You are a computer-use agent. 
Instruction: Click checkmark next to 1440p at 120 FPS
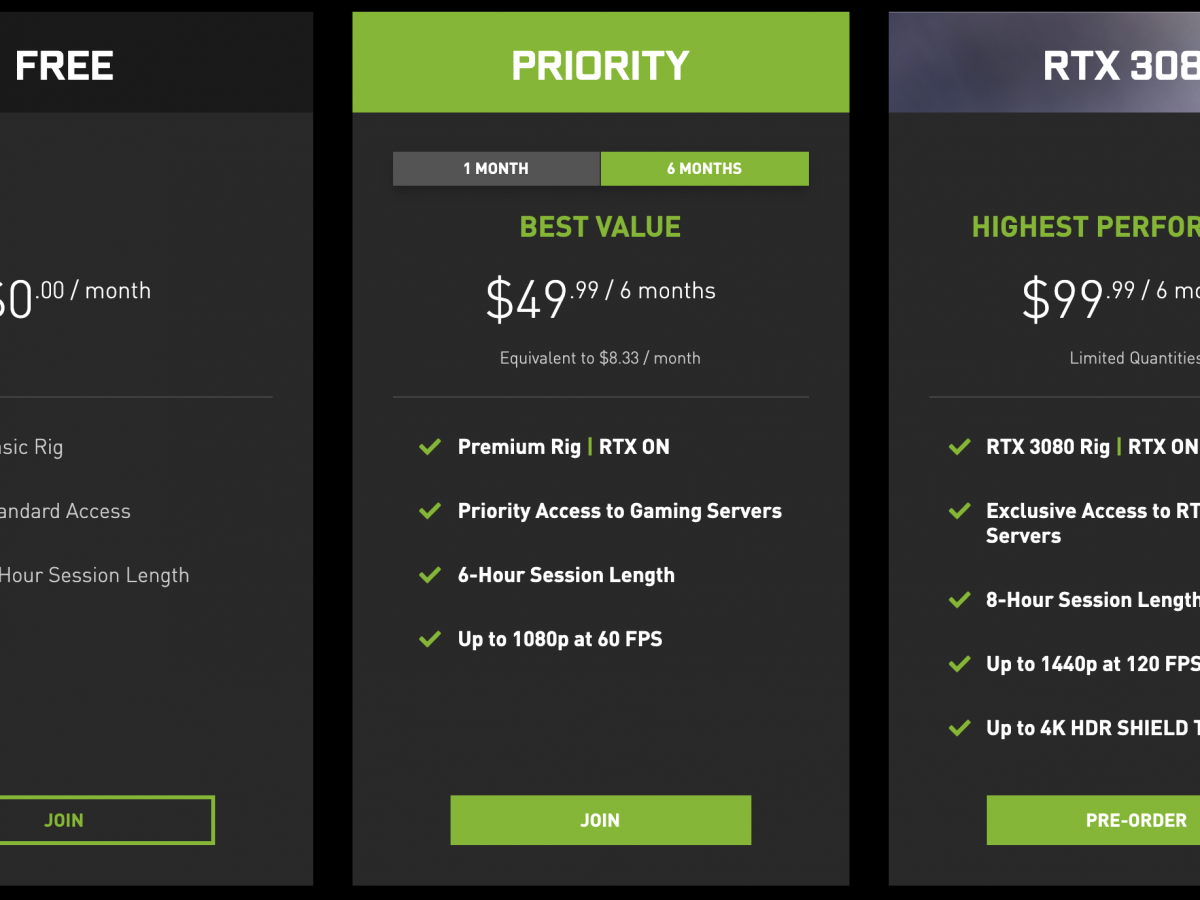pos(959,664)
